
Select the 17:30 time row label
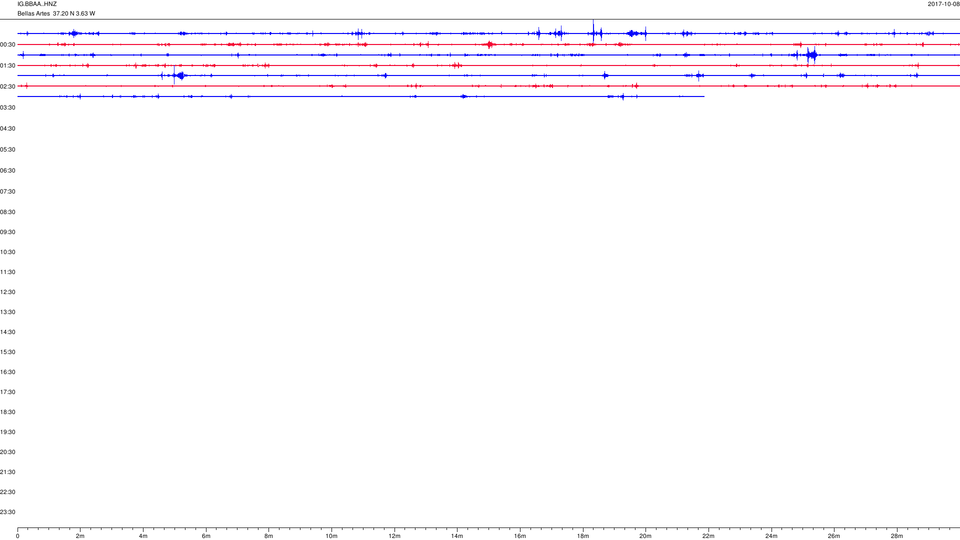7,392
